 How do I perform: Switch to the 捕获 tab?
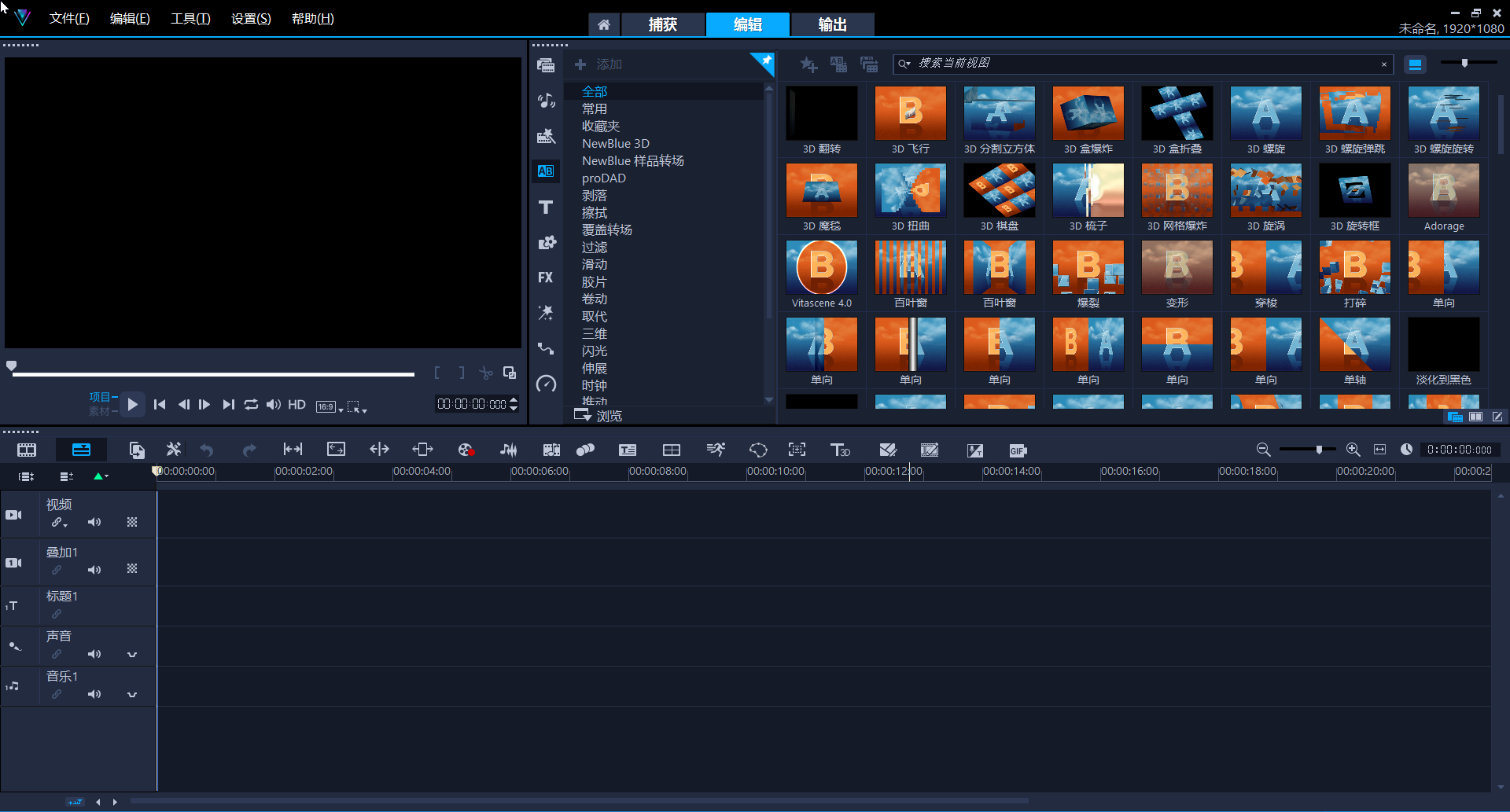coord(663,24)
